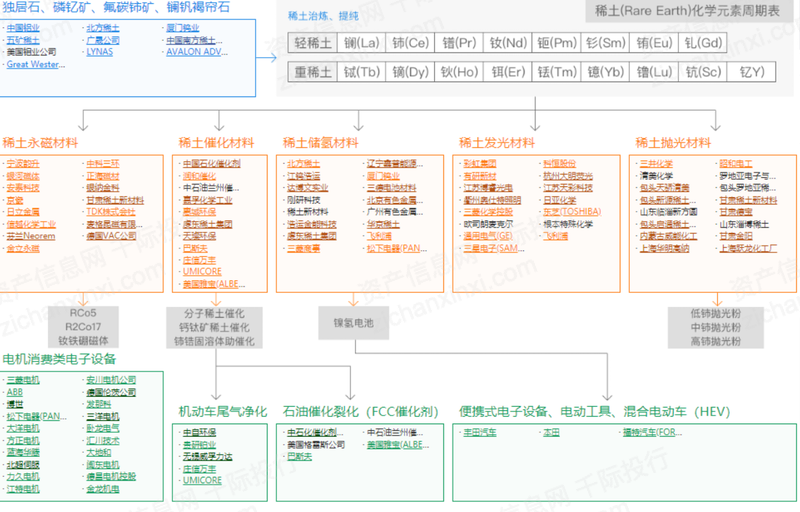Open the 丰田汽车 link
The height and width of the screenshot is (512, 800).
480,432
